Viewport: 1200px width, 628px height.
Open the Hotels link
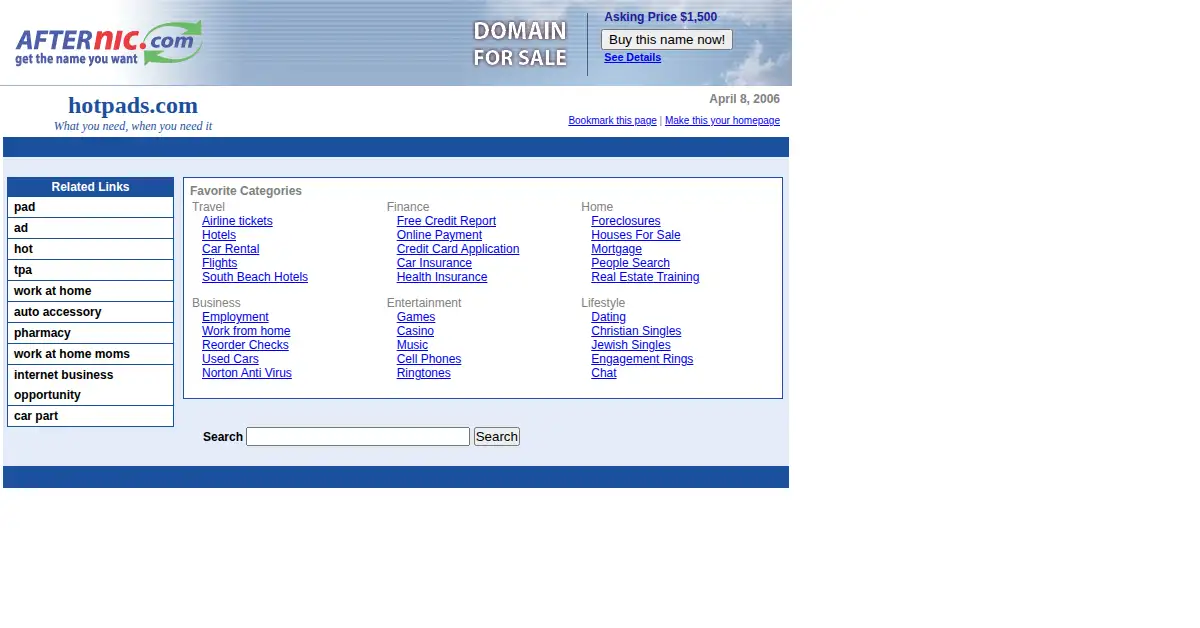[x=219, y=235]
